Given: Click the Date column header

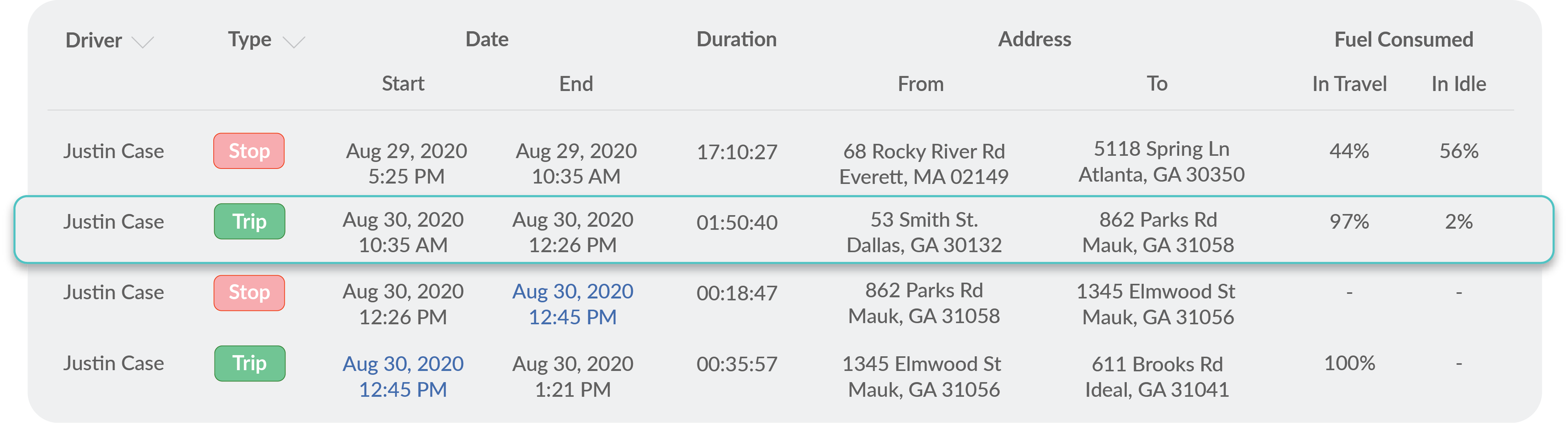Looking at the screenshot, I should (x=487, y=40).
